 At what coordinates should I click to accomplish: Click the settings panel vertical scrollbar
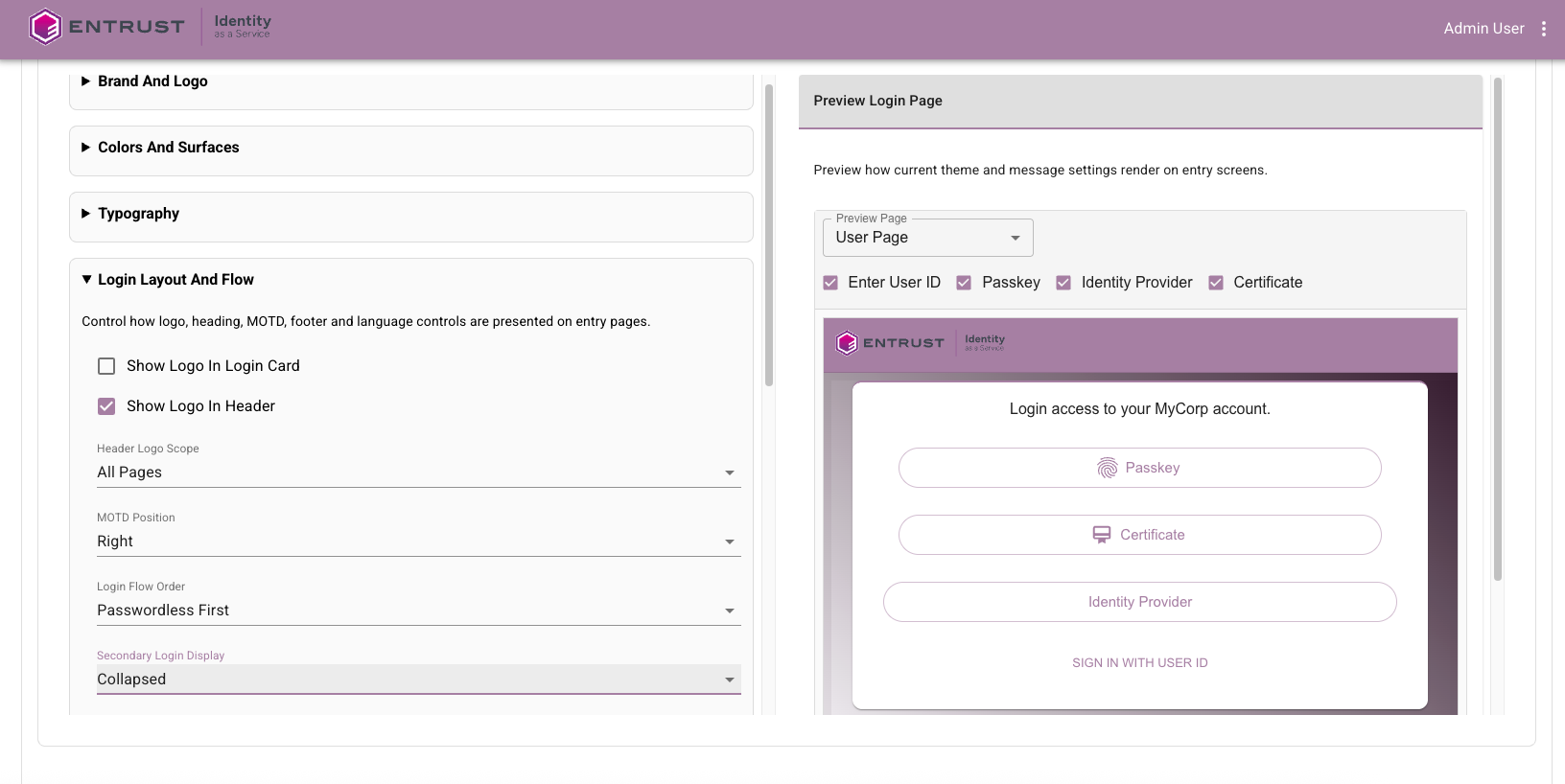click(x=769, y=235)
